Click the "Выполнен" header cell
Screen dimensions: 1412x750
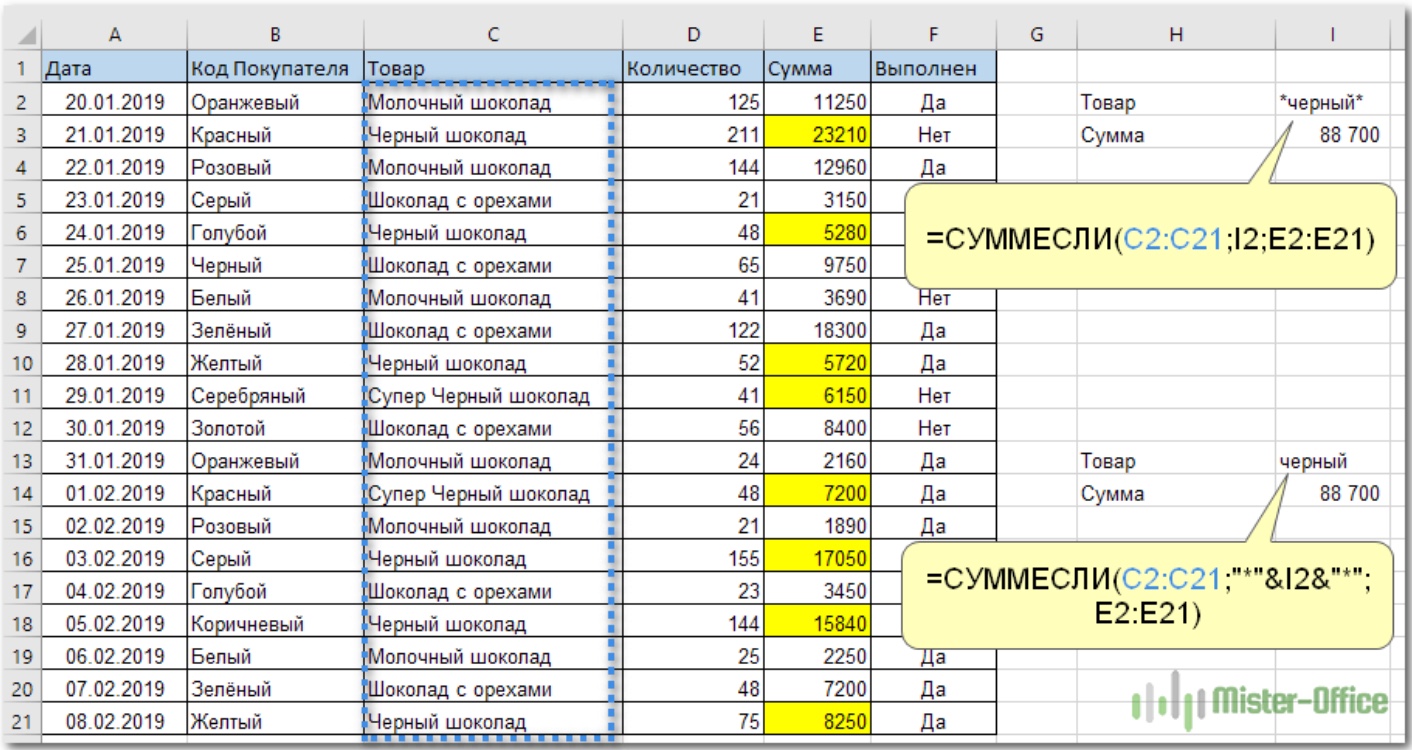point(933,69)
